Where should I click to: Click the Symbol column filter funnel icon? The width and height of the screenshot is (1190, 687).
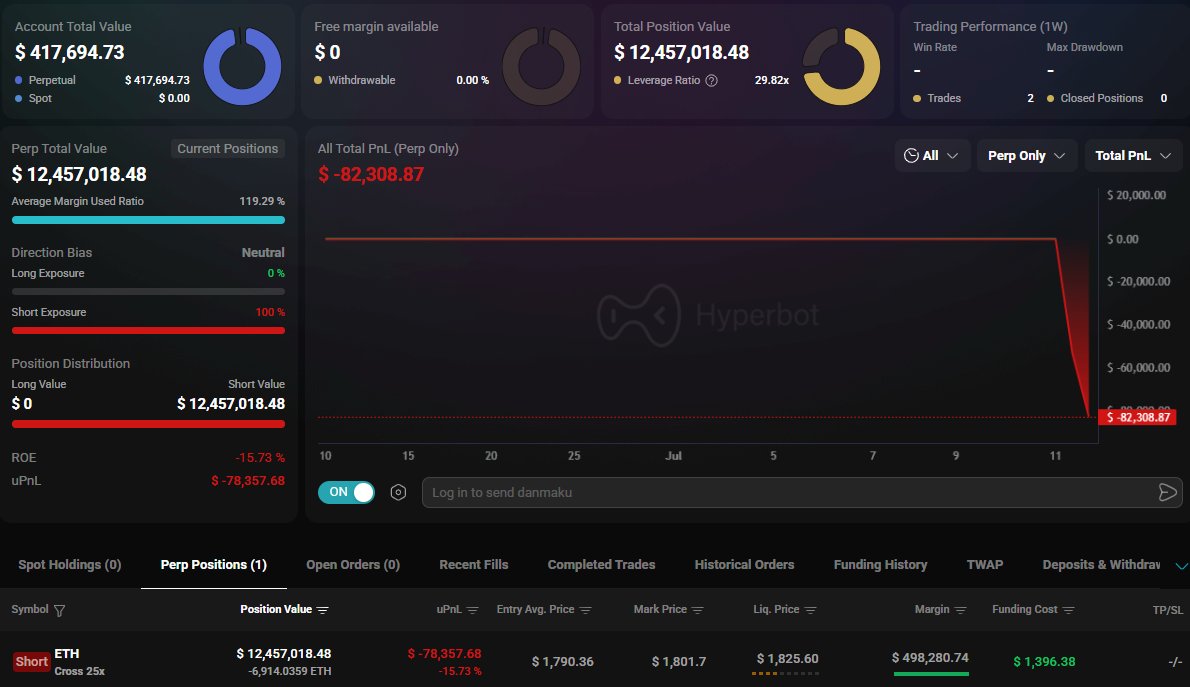59,610
